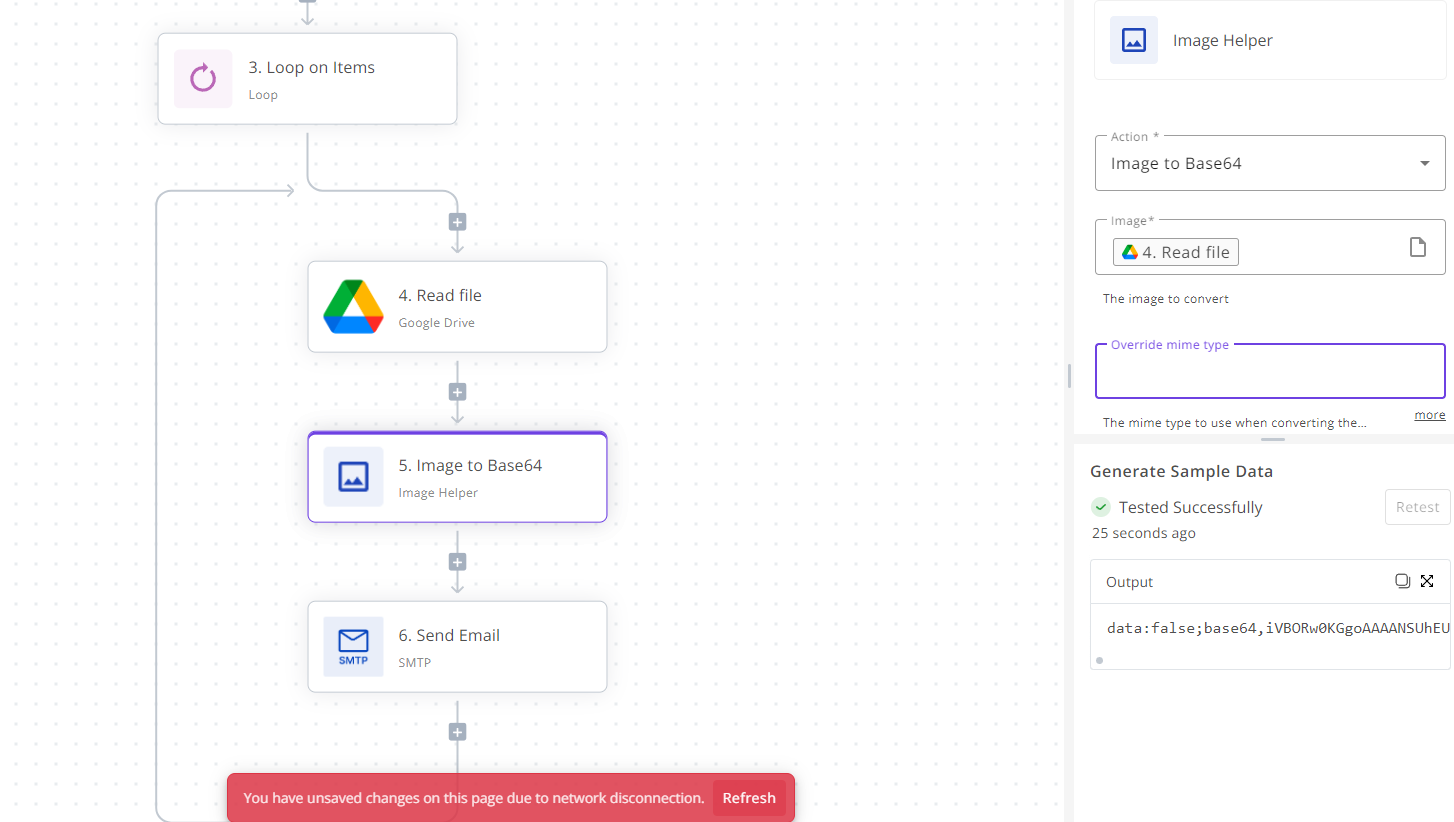Click the Generate Sample Data heading
Image resolution: width=1454 pixels, height=822 pixels.
tap(1181, 472)
